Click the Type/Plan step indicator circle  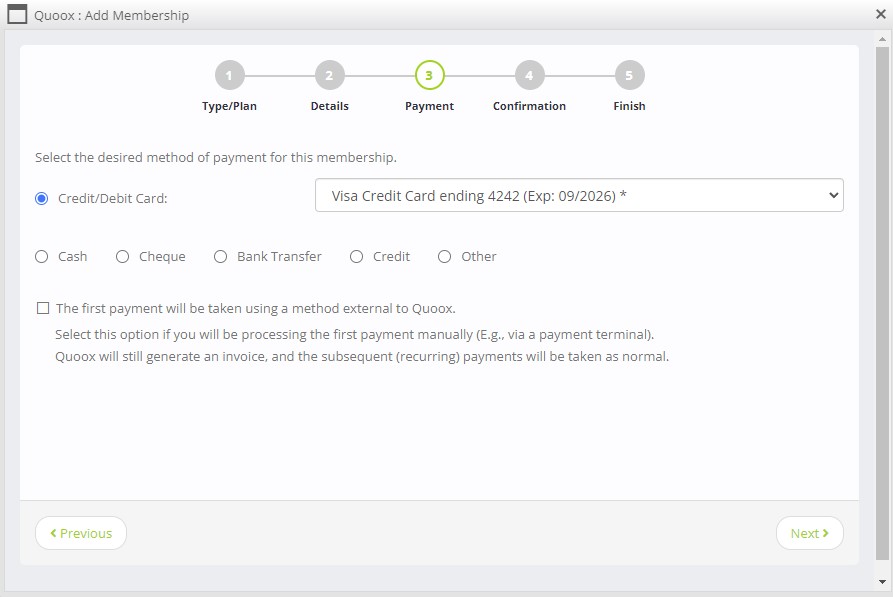pyautogui.click(x=229, y=75)
